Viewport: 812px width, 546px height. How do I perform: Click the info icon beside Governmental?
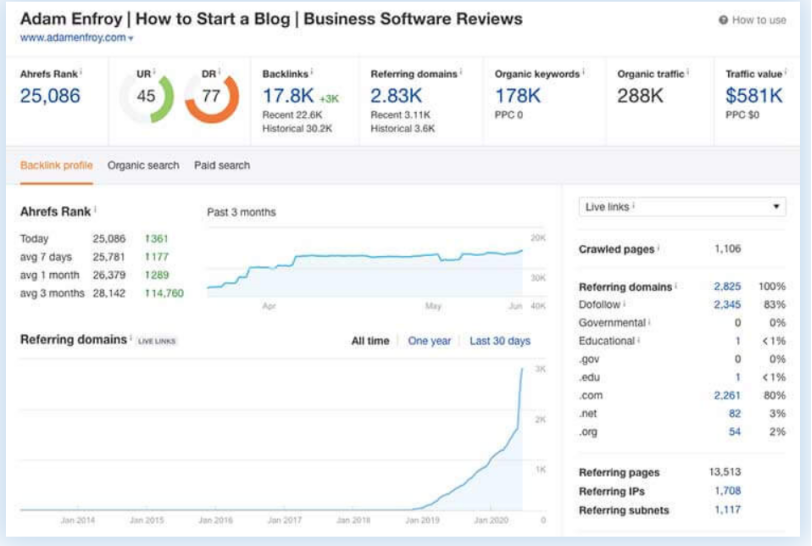[649, 321]
